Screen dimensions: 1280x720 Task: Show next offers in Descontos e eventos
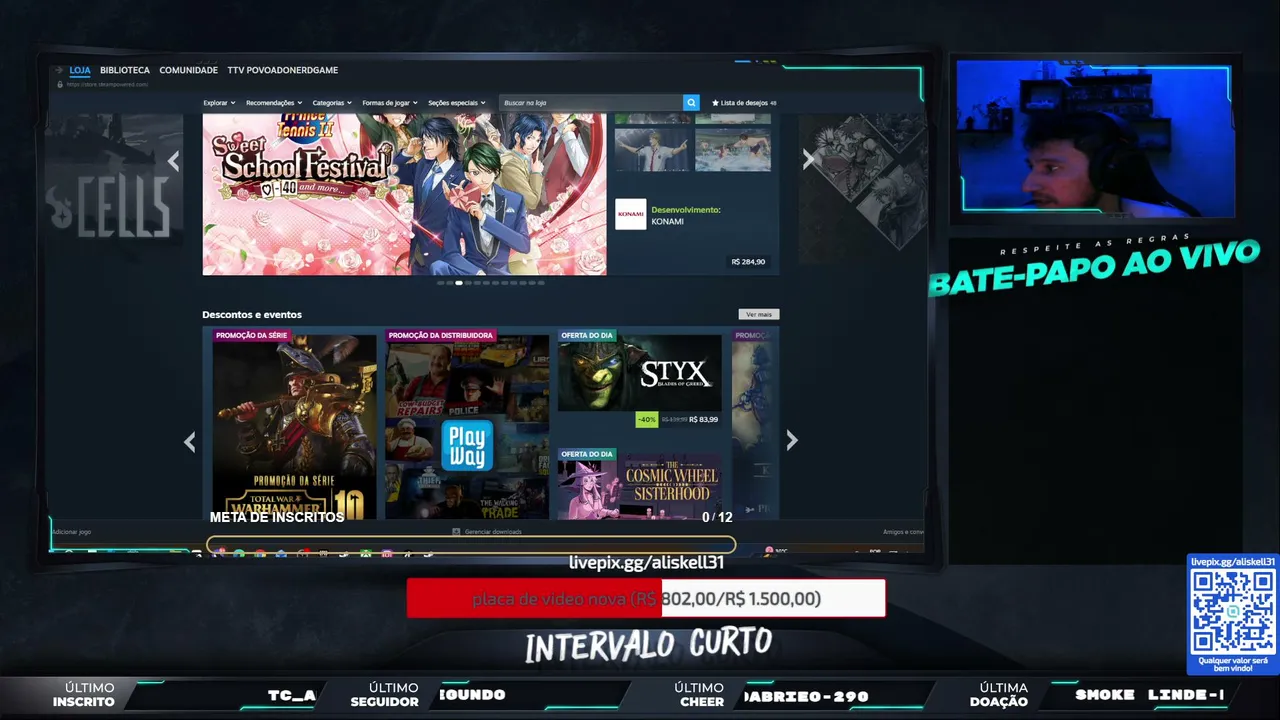click(x=792, y=440)
